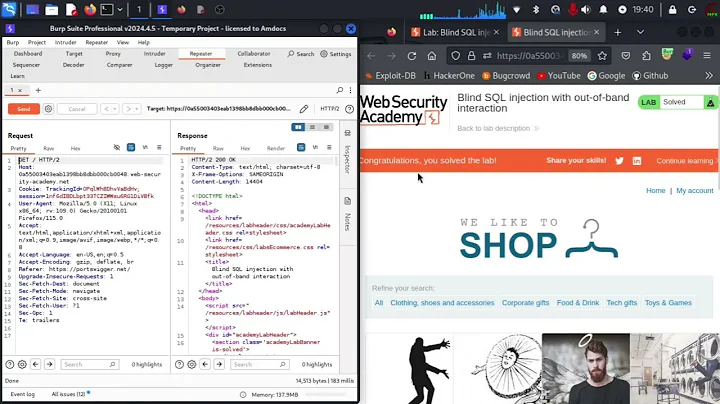Open Exploit-DB bookmark
This screenshot has height=404, width=720.
pos(390,76)
